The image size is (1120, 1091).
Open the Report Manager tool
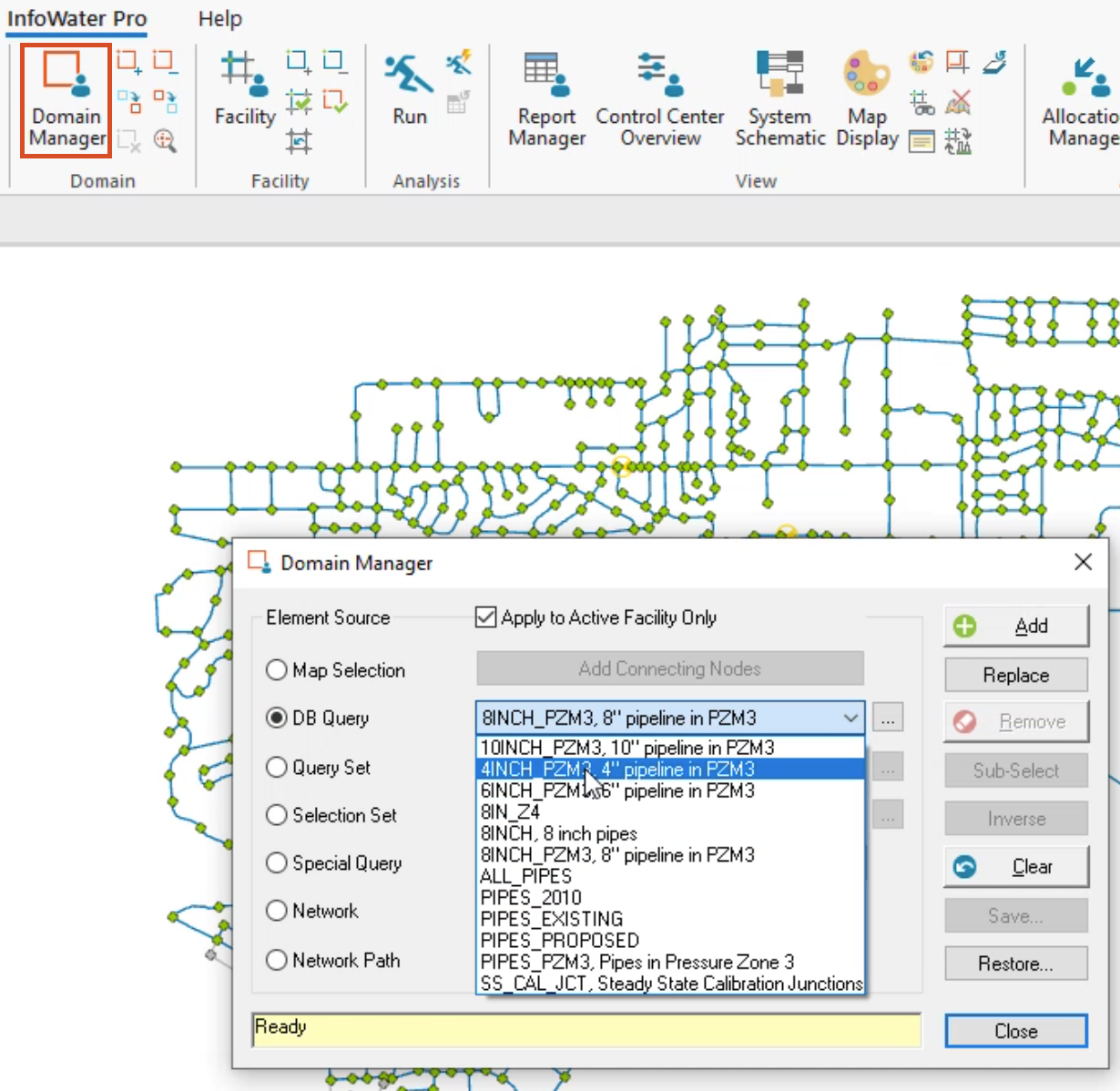point(547,100)
